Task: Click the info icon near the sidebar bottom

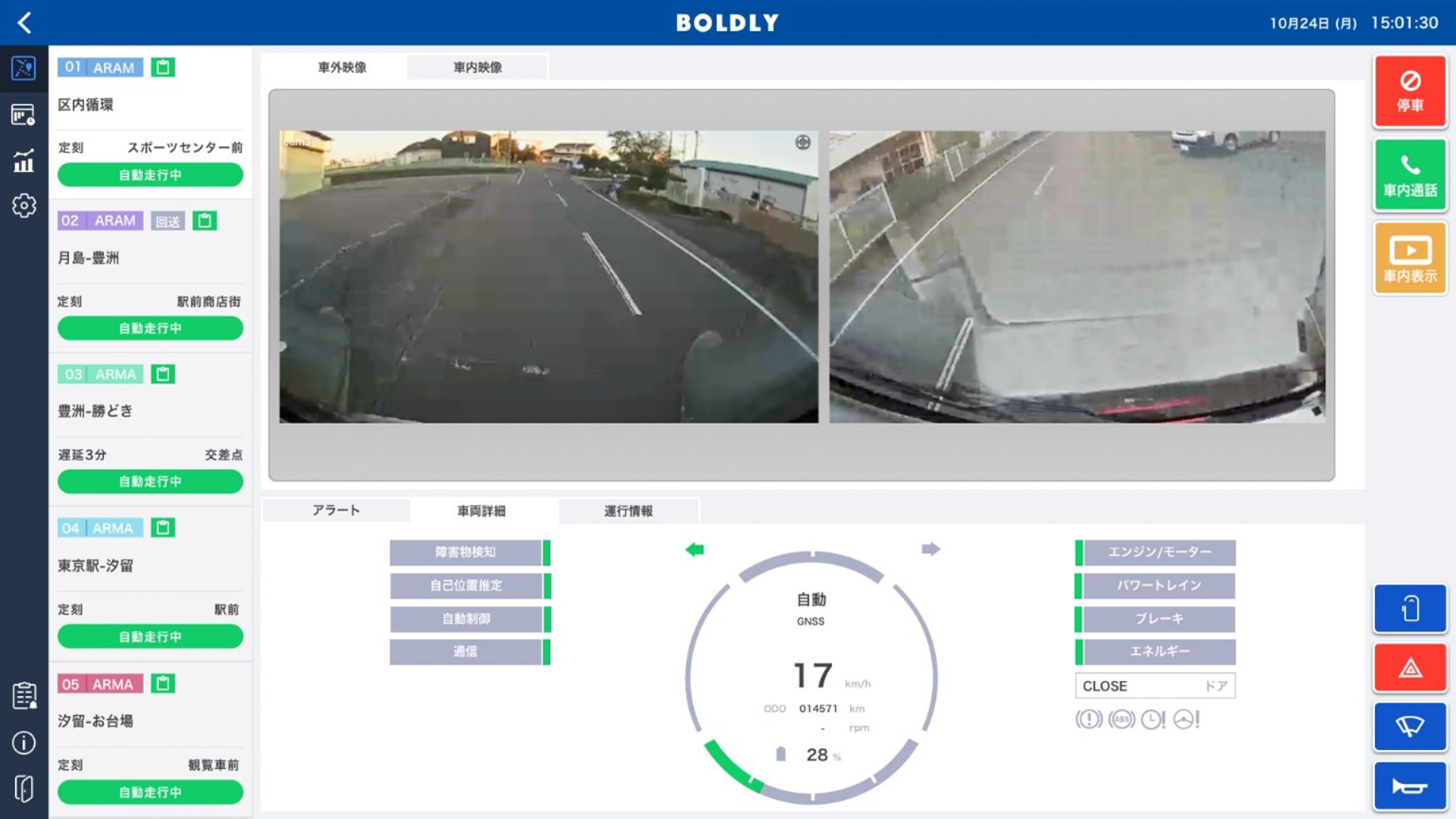Action: coord(24,742)
